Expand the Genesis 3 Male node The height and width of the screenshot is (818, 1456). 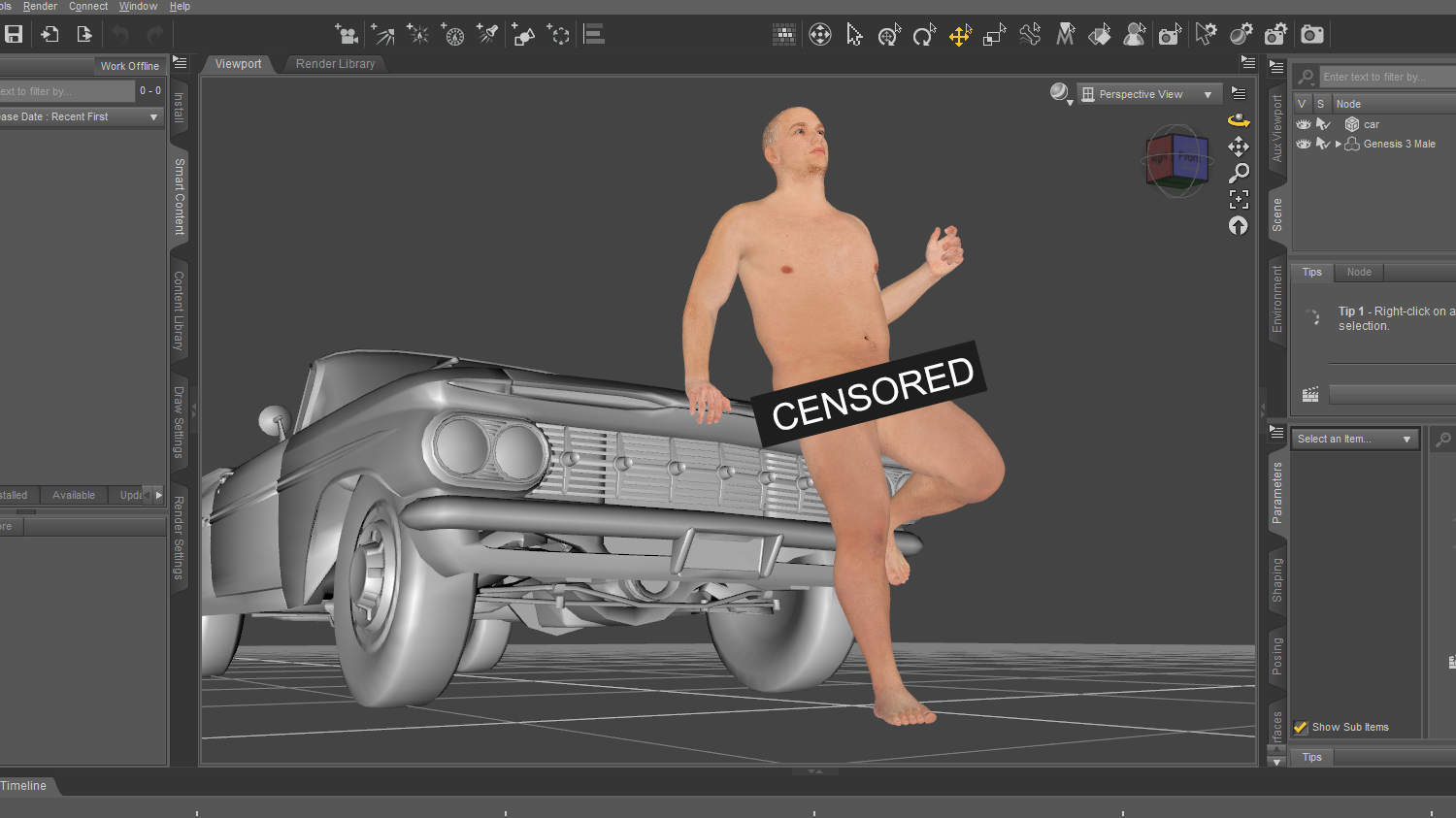[1339, 144]
